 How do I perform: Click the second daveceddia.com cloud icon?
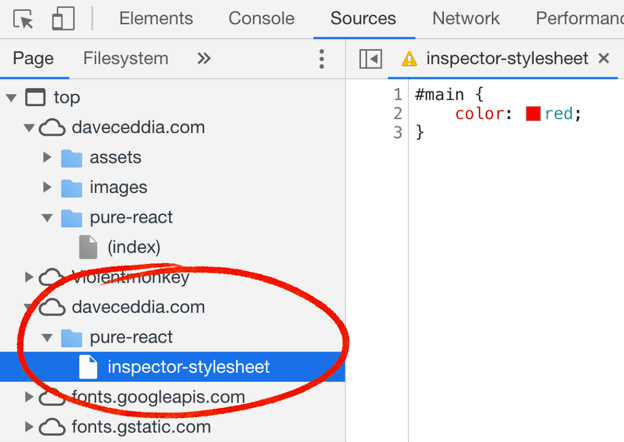[x=52, y=307]
